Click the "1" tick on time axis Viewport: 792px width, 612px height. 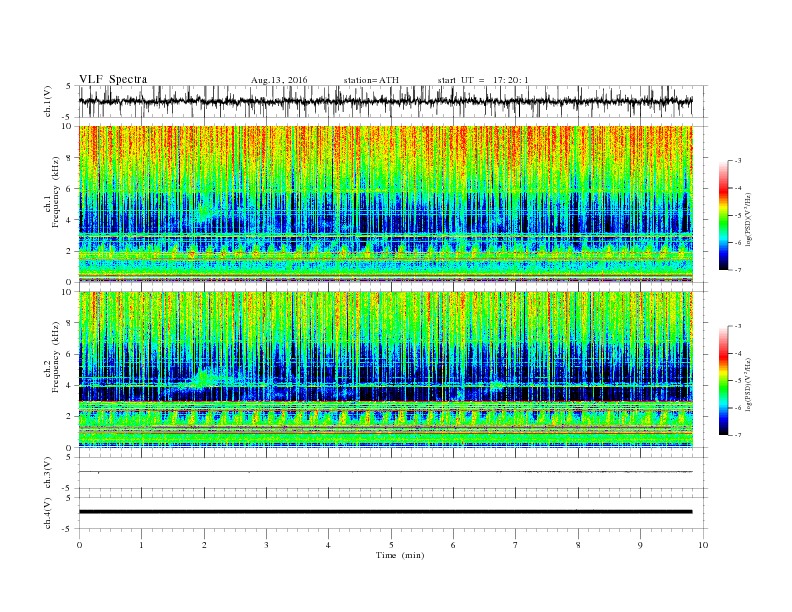[141, 545]
